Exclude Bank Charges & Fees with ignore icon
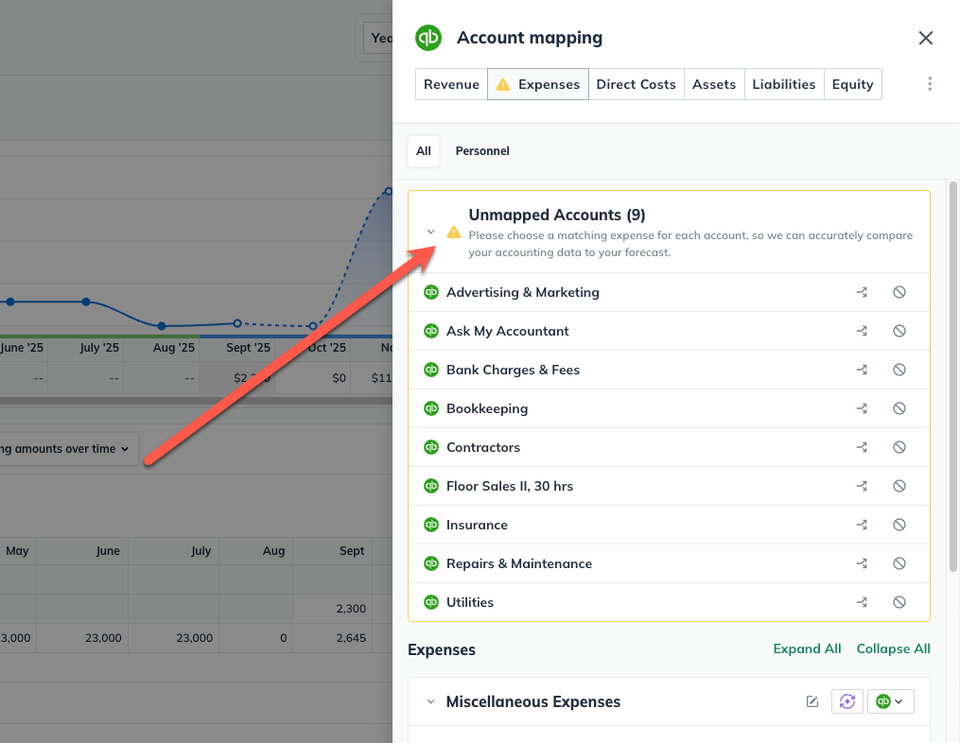960x743 pixels. [x=899, y=370]
